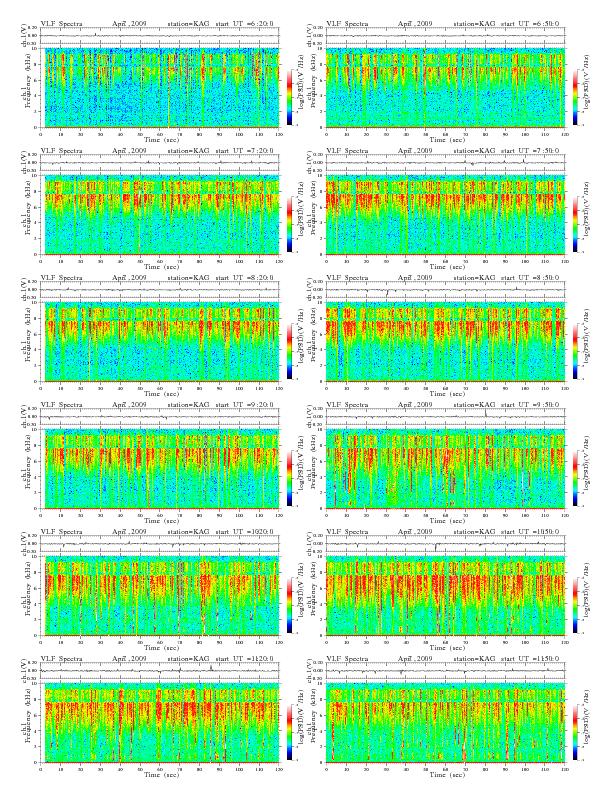612x792 pixels.
Task: Click the title text 'start UT =1050:0'
Action: (530, 532)
